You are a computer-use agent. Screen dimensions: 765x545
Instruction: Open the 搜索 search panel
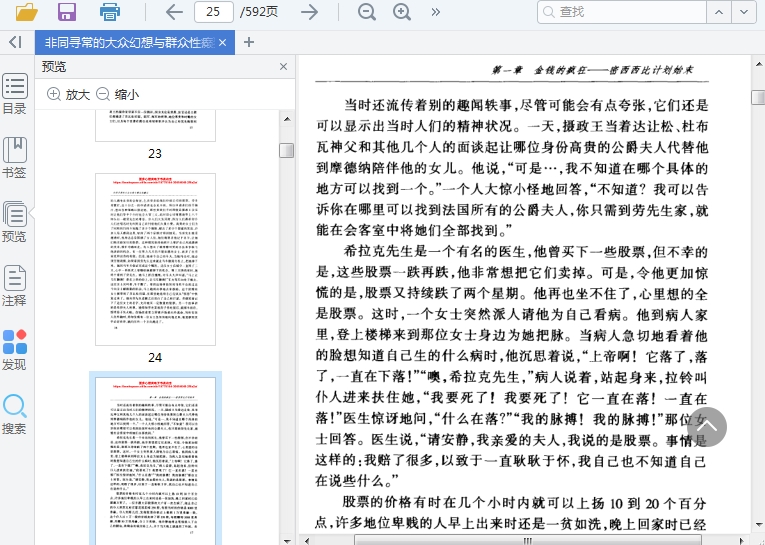(x=14, y=413)
